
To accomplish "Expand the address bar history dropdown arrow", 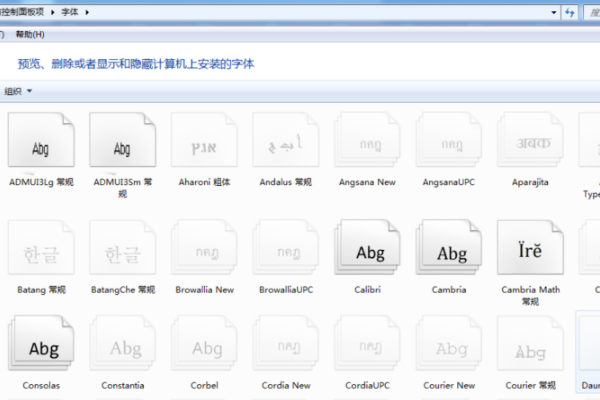I will (x=554, y=13).
